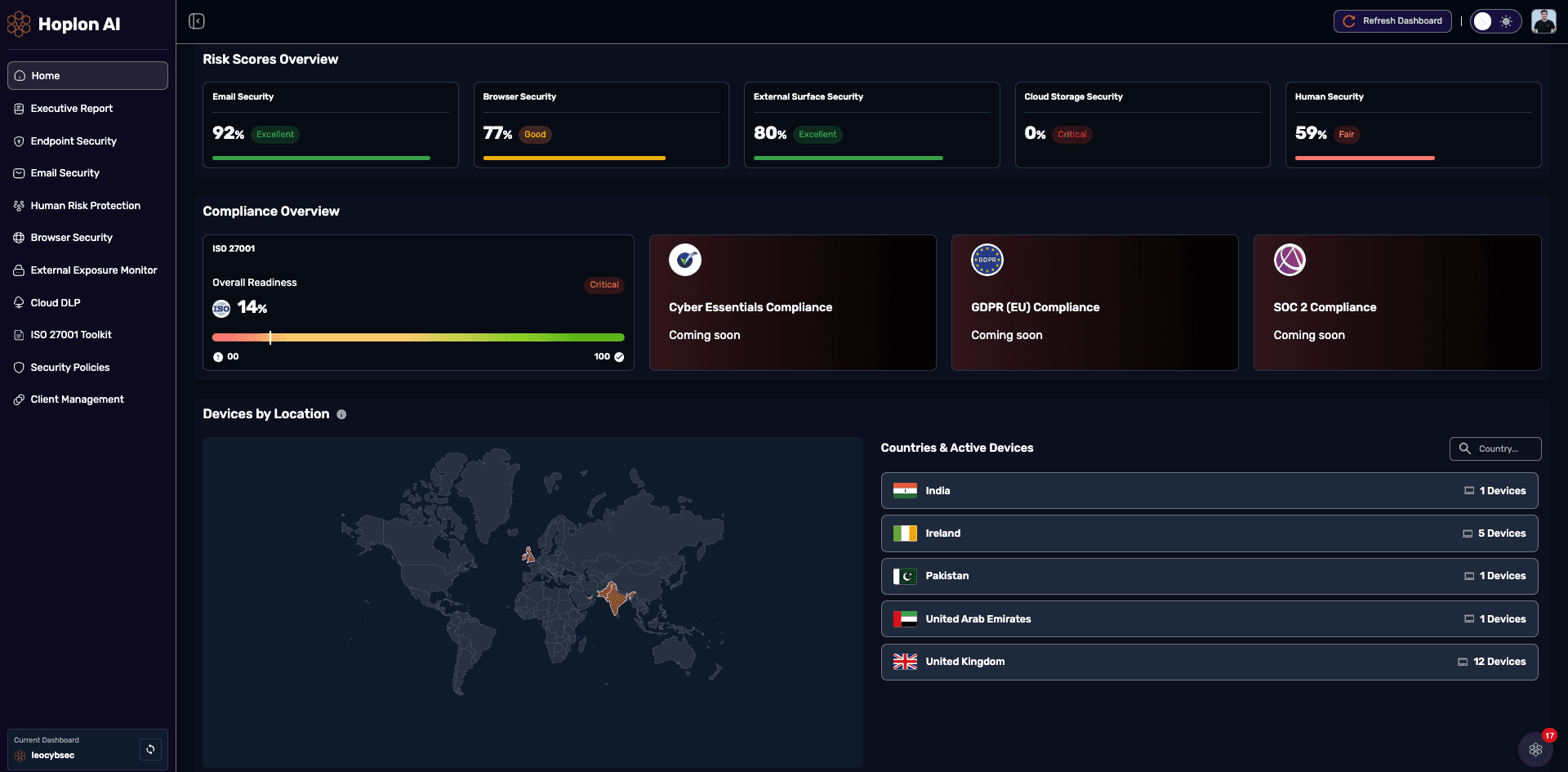The image size is (1568, 772).
Task: Toggle the light/dark theme switch
Action: [x=1494, y=21]
